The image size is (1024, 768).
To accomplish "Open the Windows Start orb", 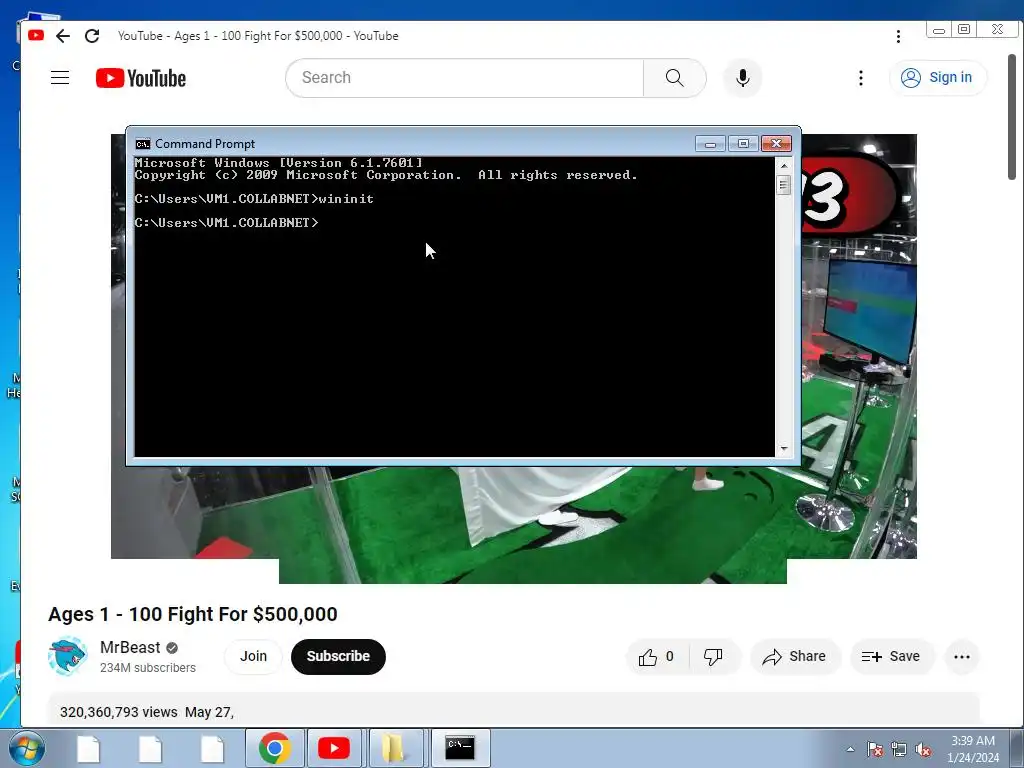I will [x=27, y=748].
